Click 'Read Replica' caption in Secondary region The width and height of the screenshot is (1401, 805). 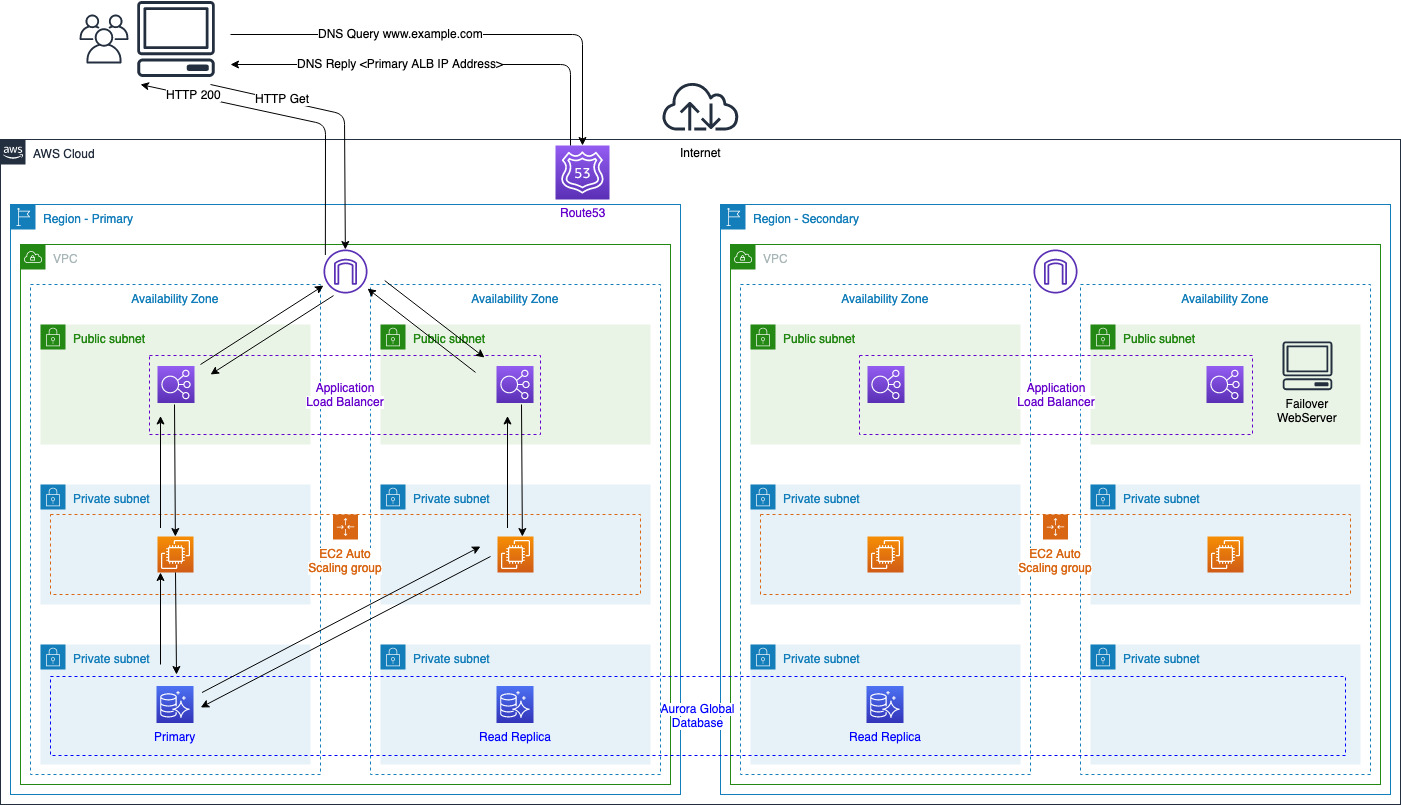point(885,737)
